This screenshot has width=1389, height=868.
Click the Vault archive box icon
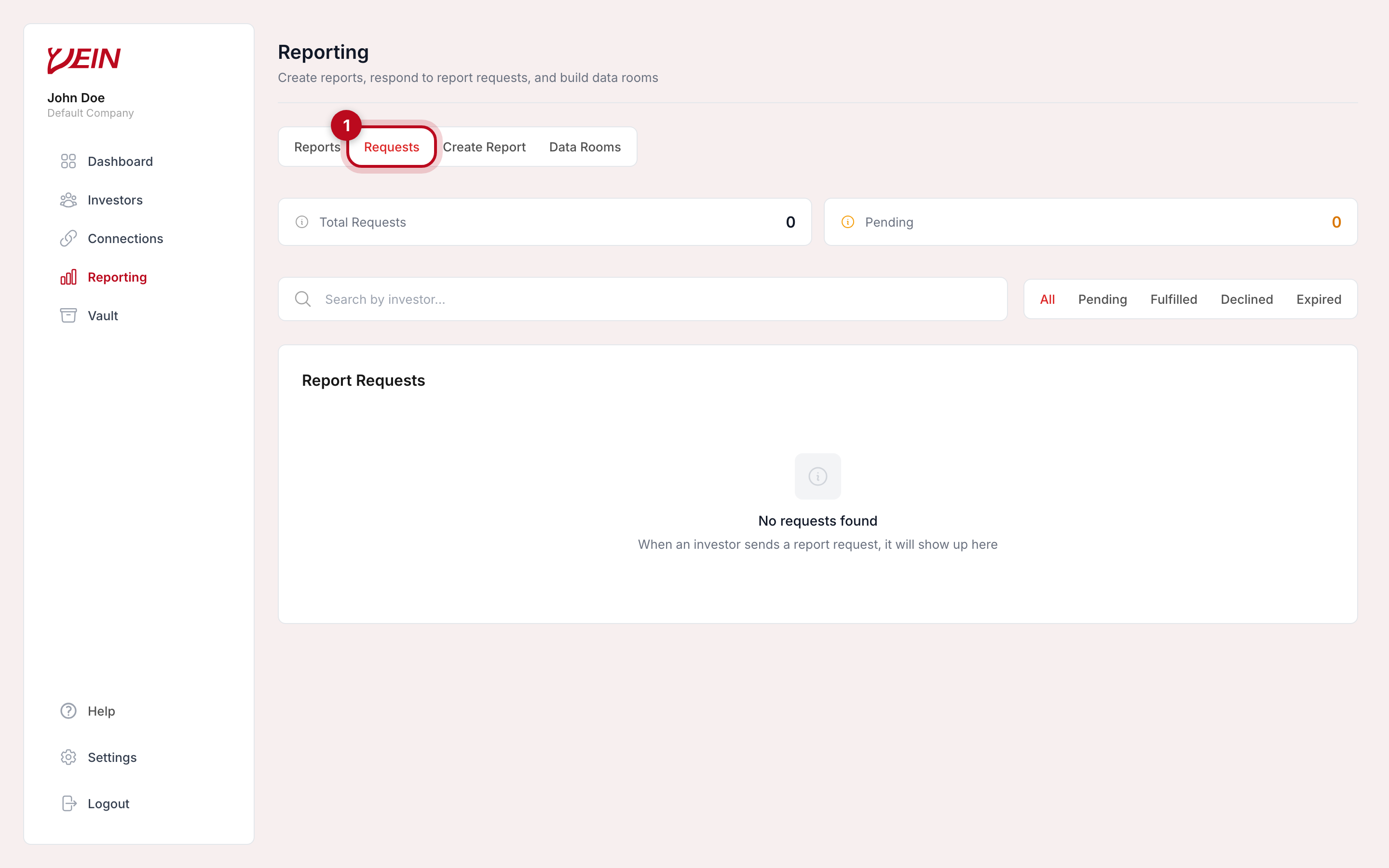pyautogui.click(x=68, y=316)
